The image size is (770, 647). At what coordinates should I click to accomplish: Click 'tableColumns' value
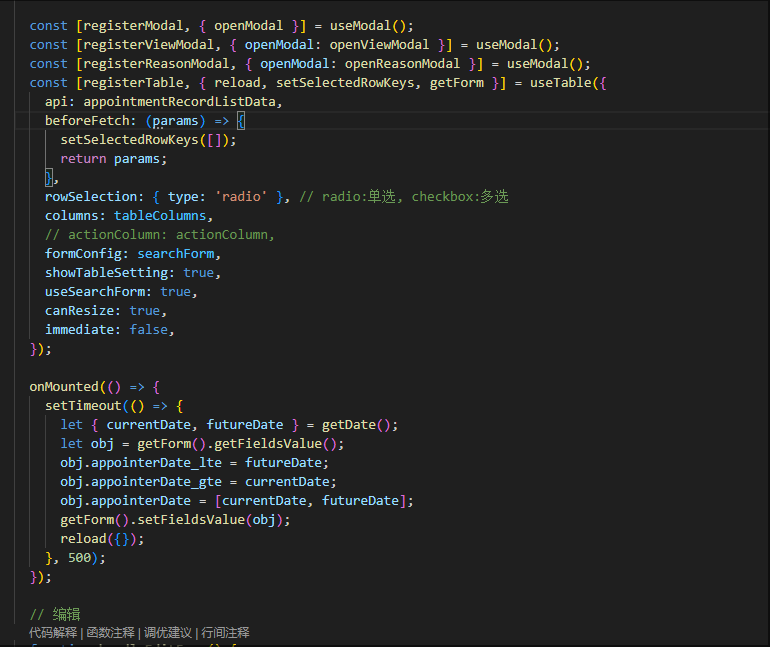160,216
